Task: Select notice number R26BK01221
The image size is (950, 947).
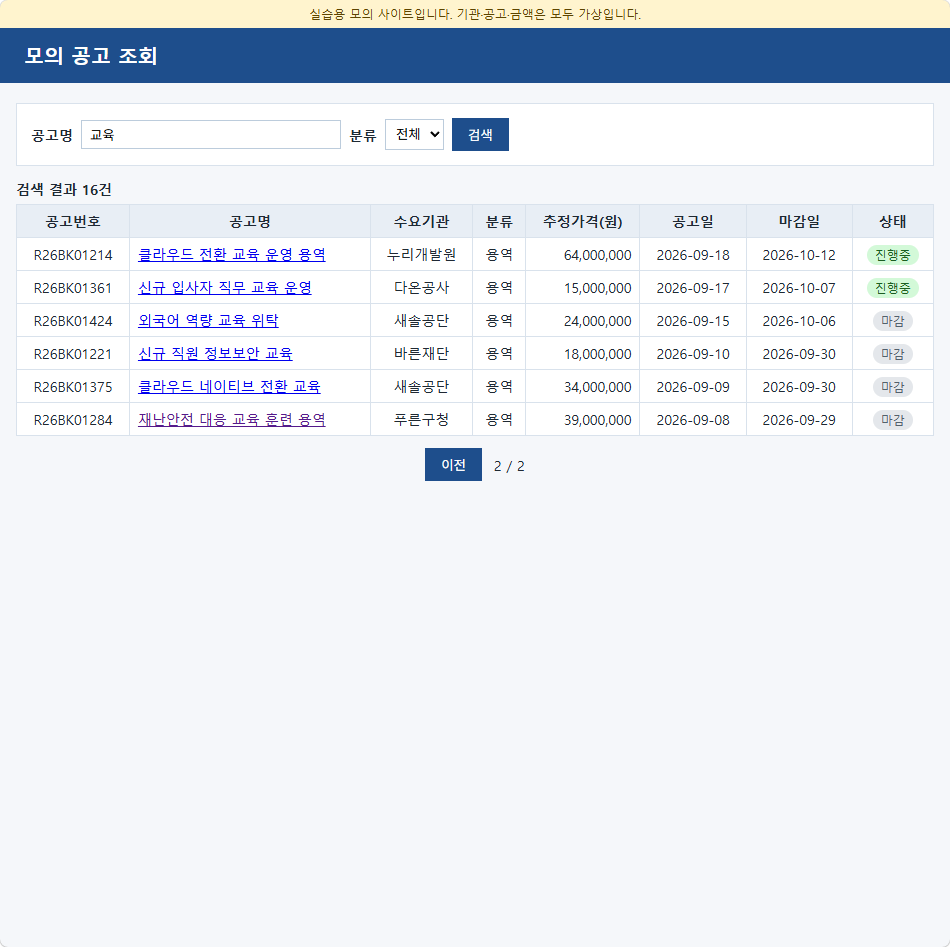Action: tap(73, 354)
